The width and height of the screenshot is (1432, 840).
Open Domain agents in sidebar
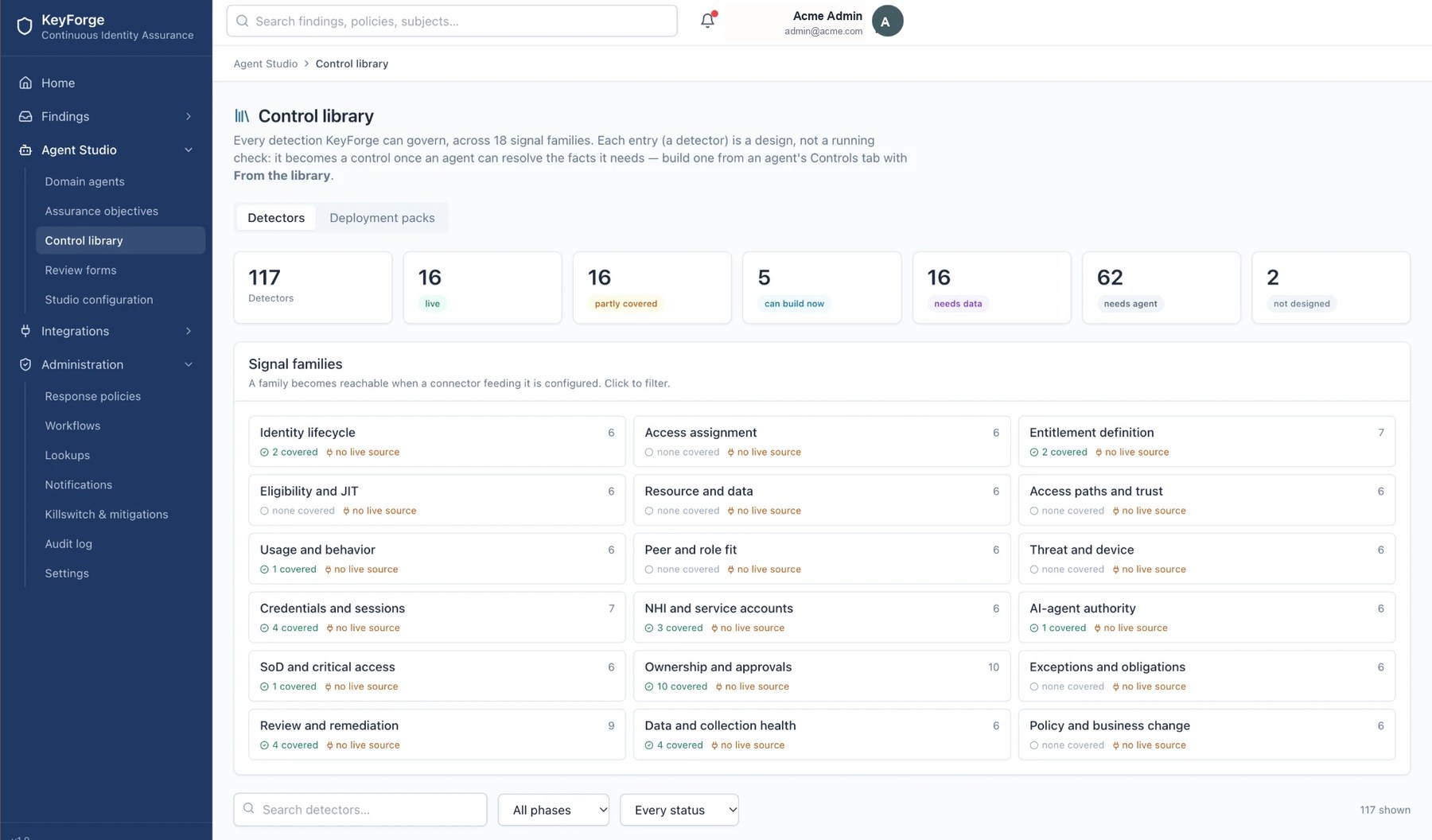120,181
